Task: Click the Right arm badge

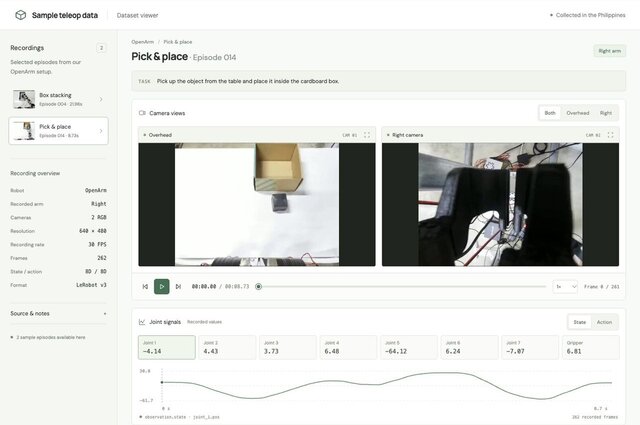Action: click(609, 51)
